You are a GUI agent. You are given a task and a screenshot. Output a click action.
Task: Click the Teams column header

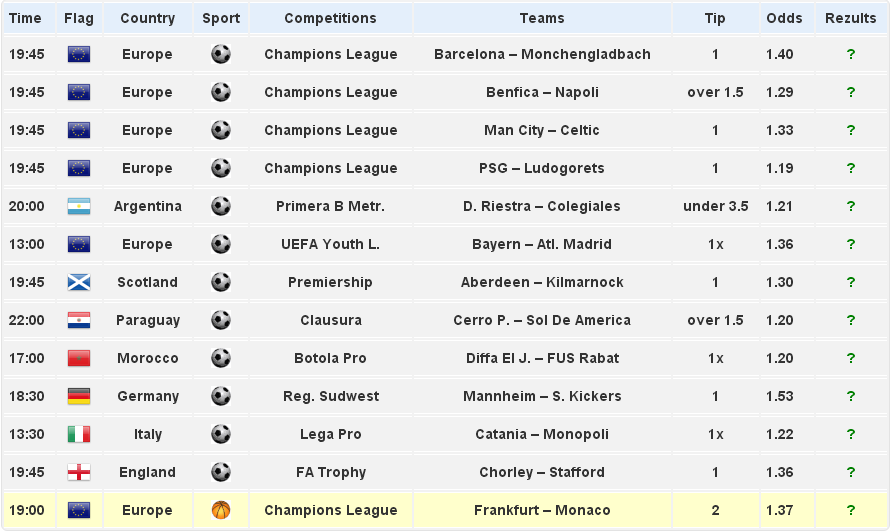[x=542, y=18]
